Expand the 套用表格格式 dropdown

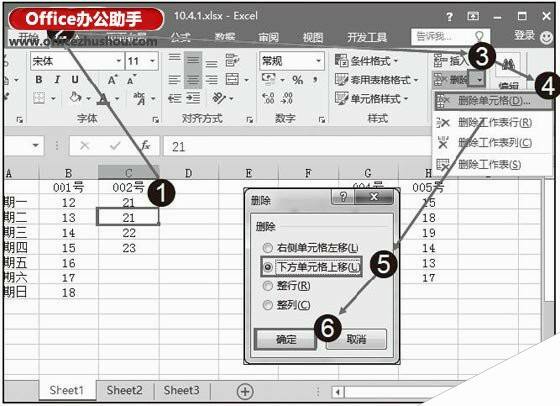(416, 80)
